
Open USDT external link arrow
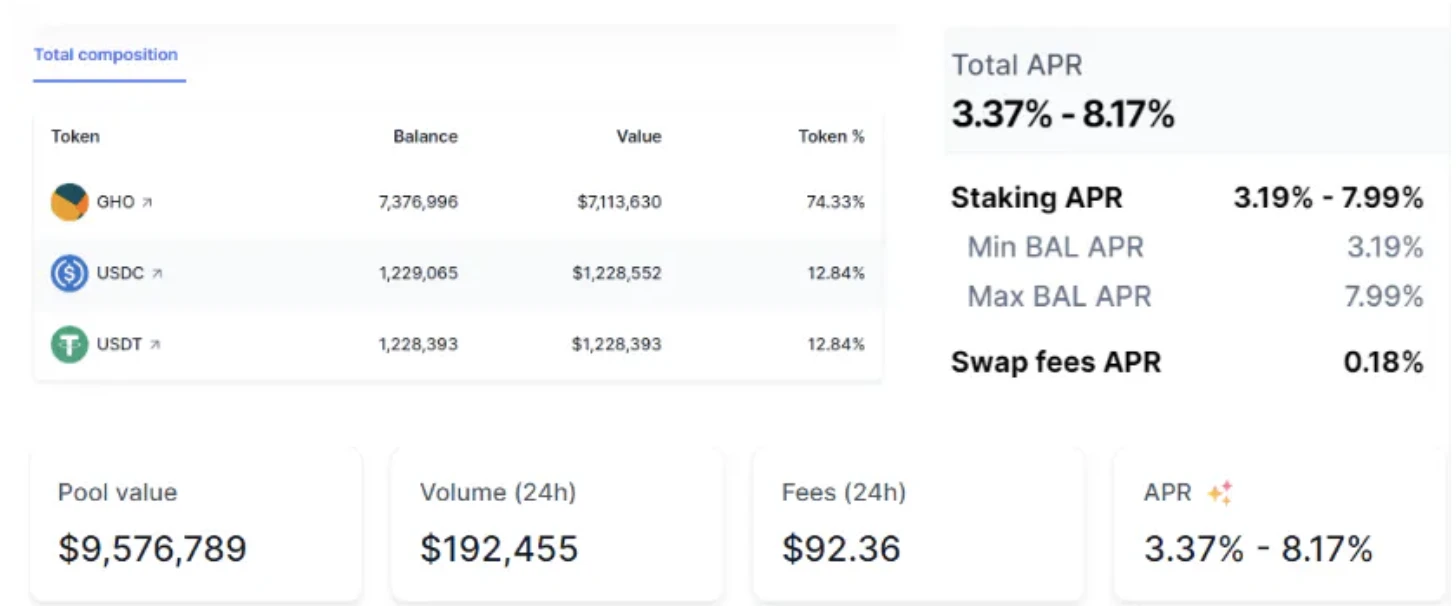(x=155, y=345)
